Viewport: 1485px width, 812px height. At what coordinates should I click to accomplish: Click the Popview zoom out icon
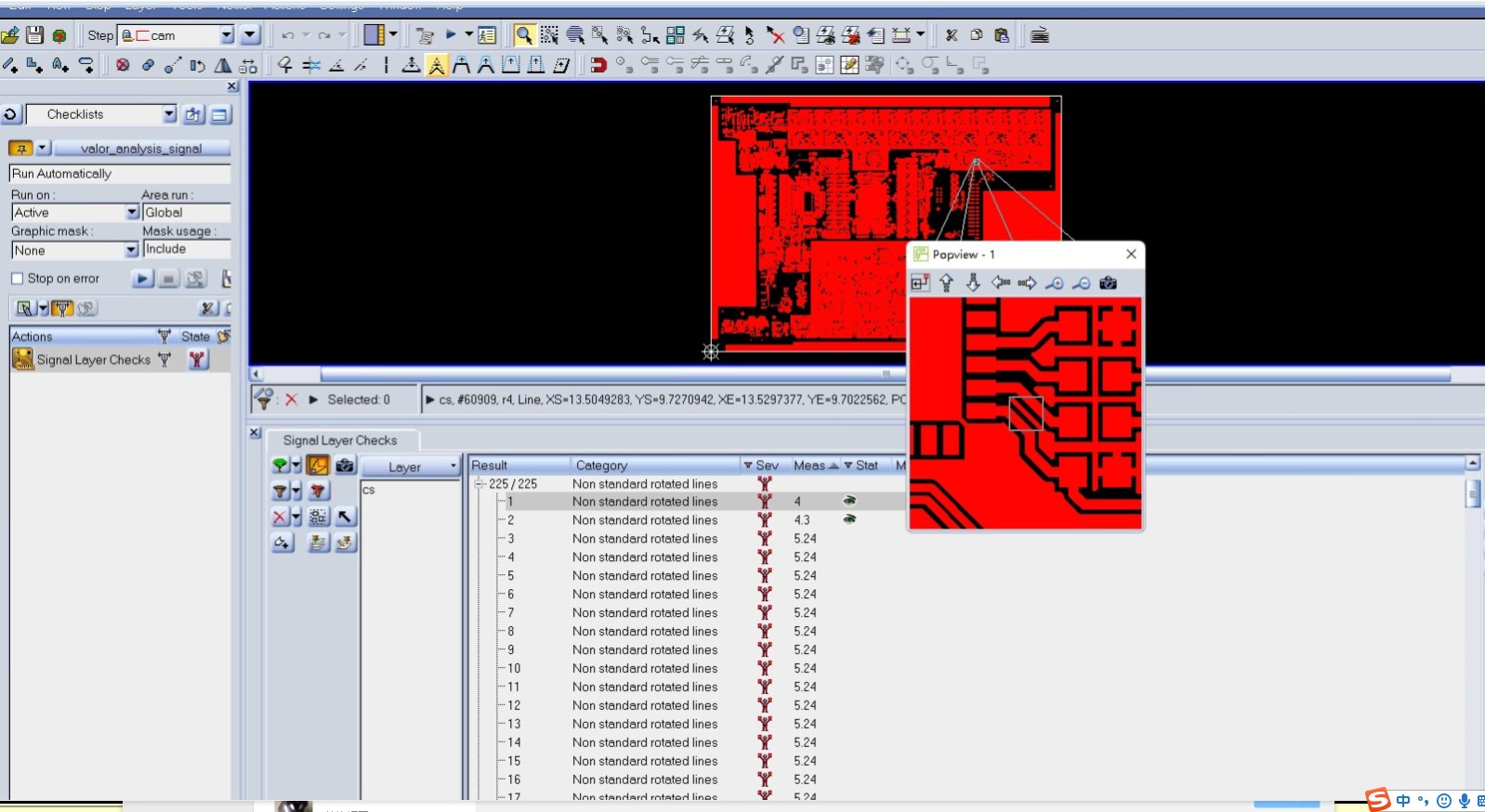1082,282
